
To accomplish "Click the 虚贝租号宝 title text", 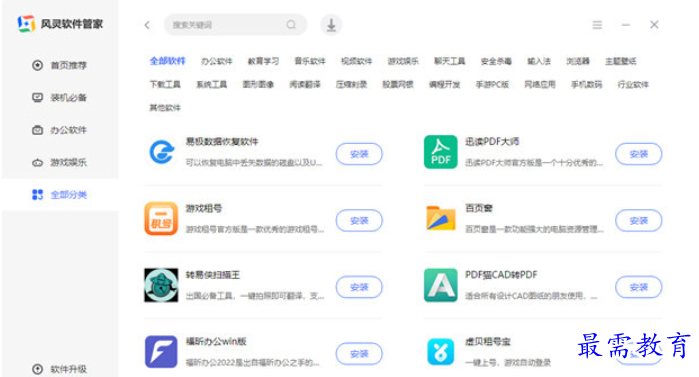I will coord(488,342).
